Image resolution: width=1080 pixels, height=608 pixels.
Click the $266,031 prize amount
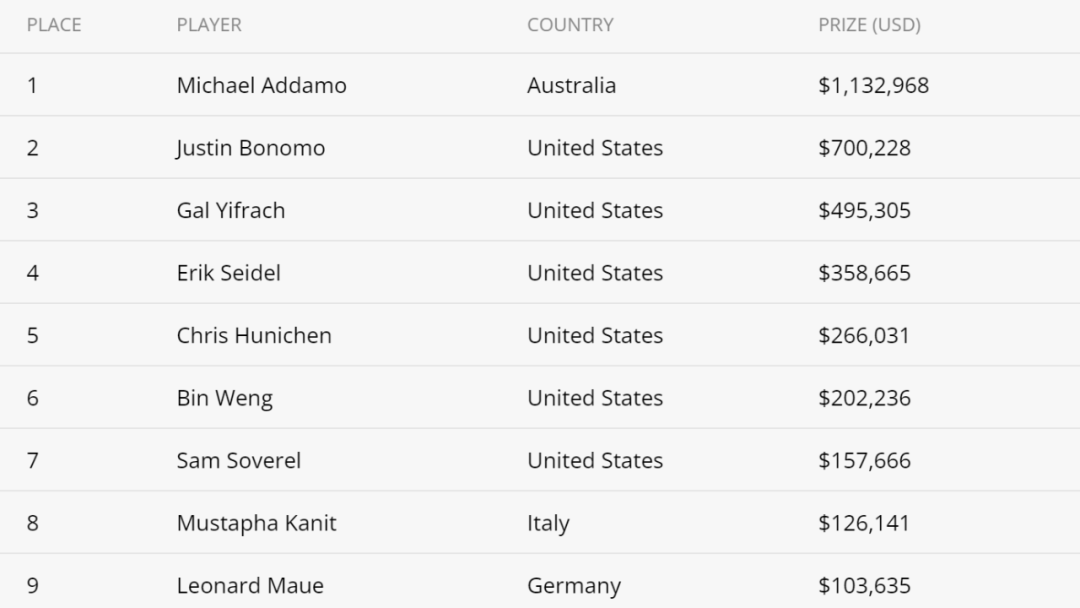[864, 336]
